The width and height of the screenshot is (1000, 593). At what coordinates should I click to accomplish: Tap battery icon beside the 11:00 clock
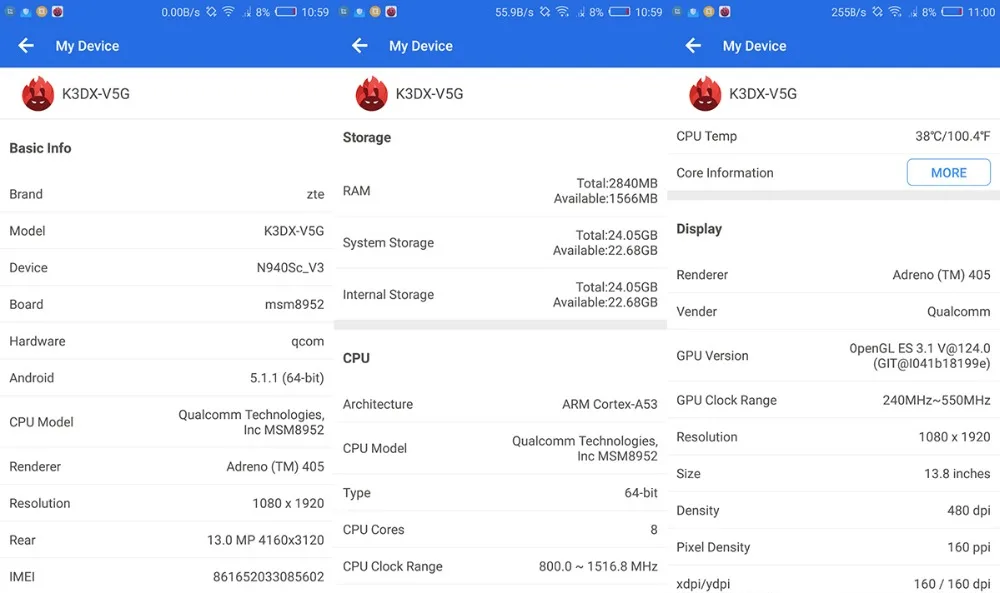click(x=952, y=11)
